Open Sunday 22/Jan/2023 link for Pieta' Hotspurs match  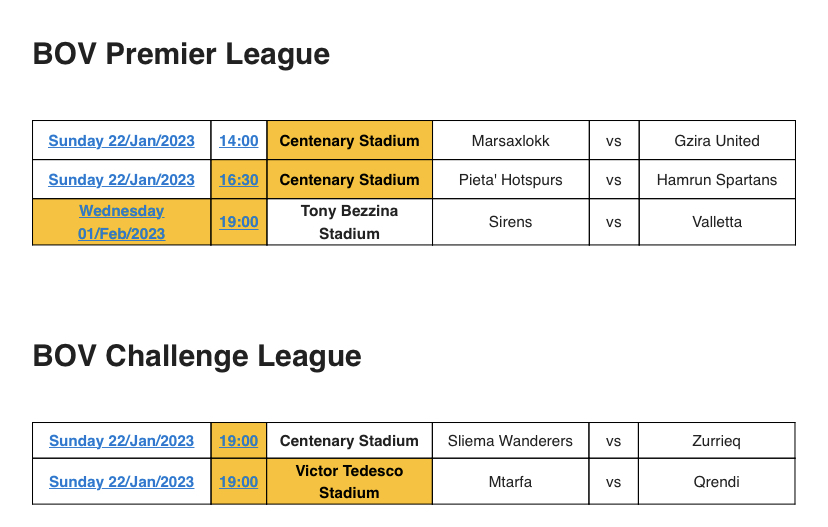pos(121,180)
